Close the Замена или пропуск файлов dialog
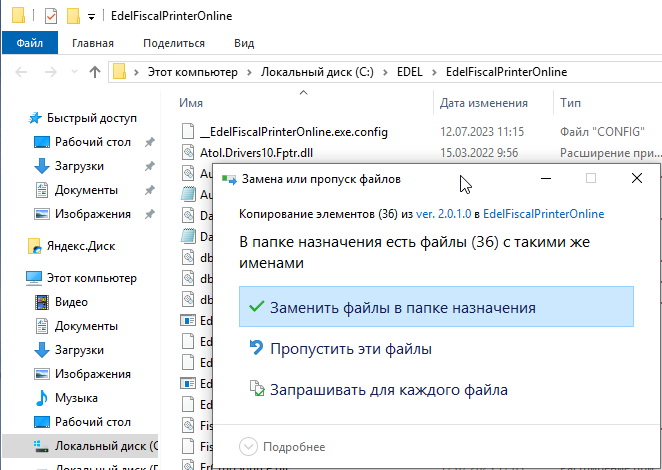The image size is (662, 470). pyautogui.click(x=637, y=178)
